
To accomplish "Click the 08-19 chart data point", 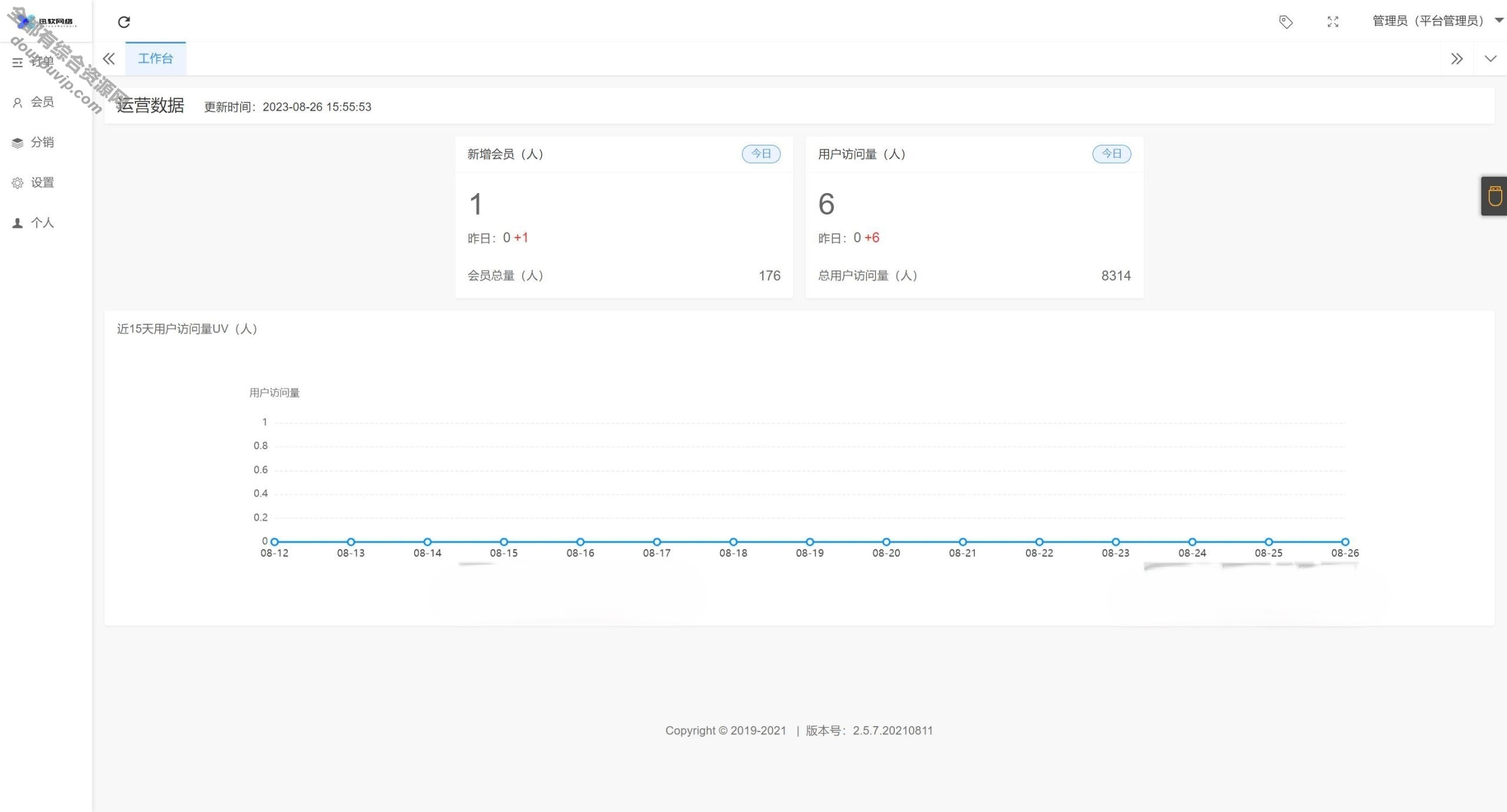I will (809, 541).
